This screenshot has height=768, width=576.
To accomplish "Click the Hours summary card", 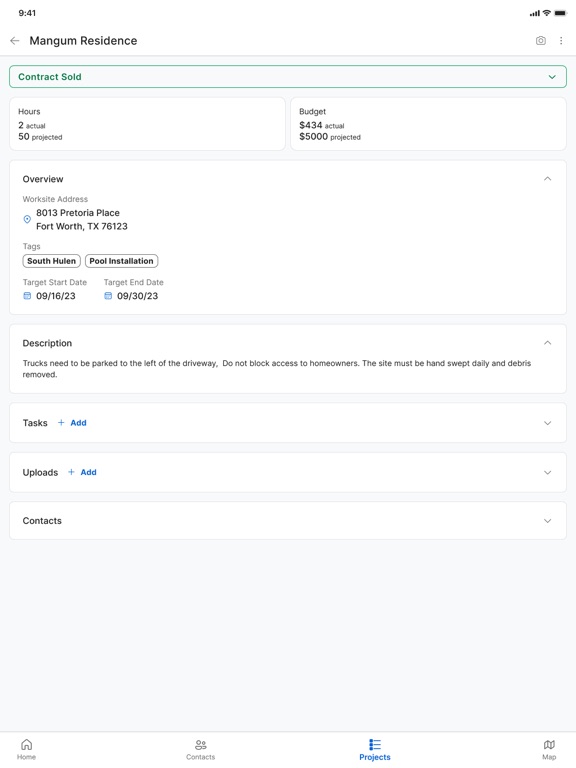I will point(147,124).
